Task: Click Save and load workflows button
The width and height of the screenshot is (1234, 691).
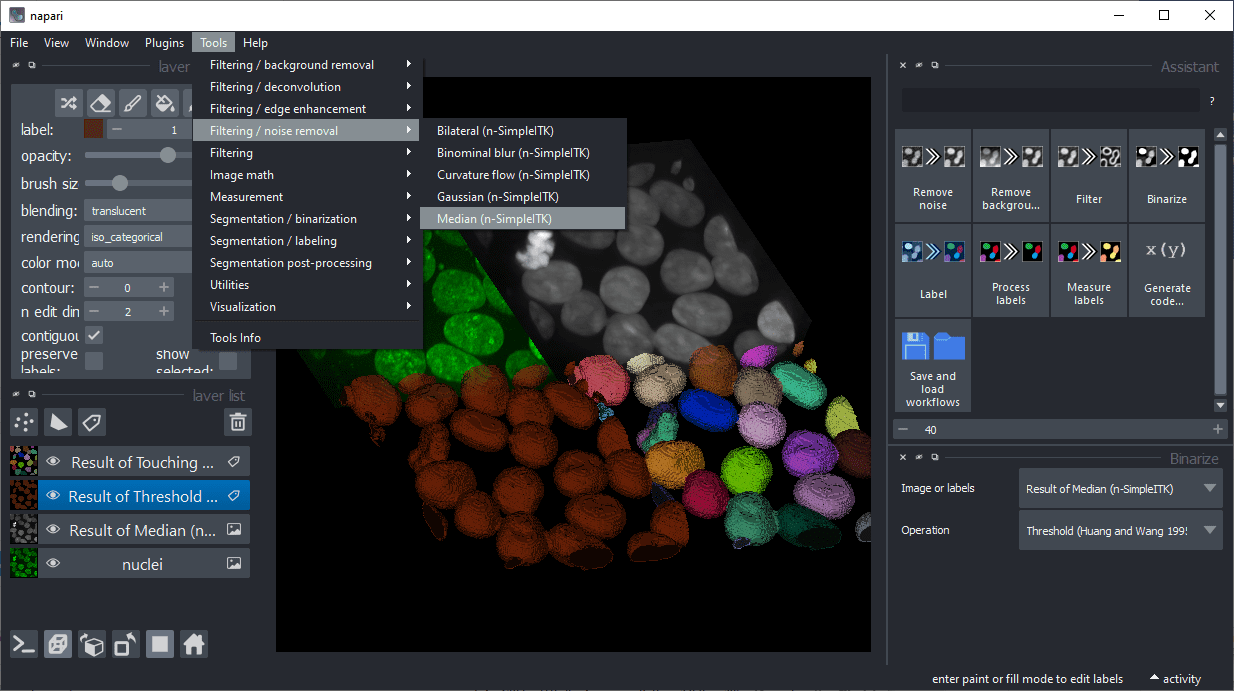Action: click(932, 369)
